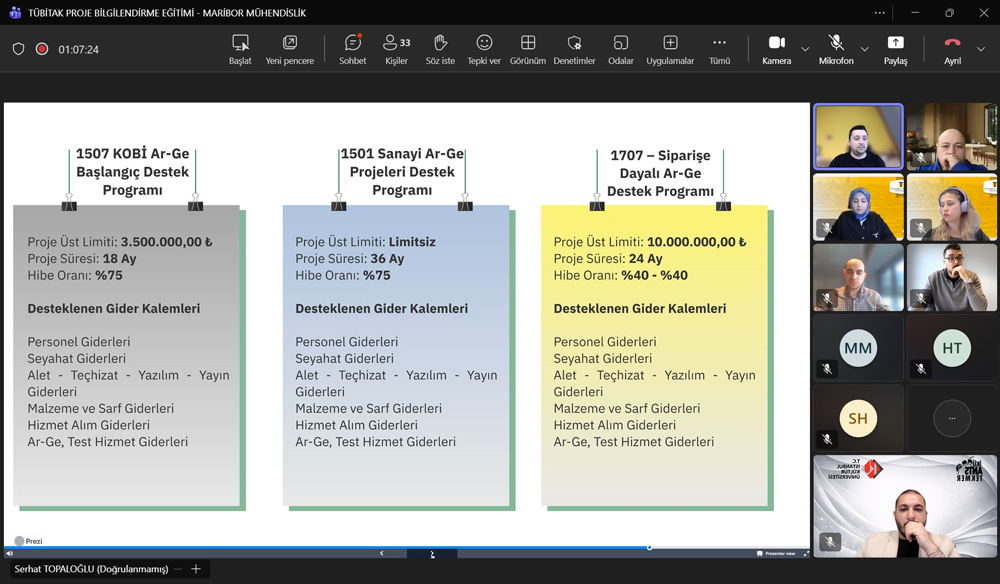Viewport: 1000px width, 584px height.
Task: Open Uygulamalar apps panel
Action: [x=670, y=49]
